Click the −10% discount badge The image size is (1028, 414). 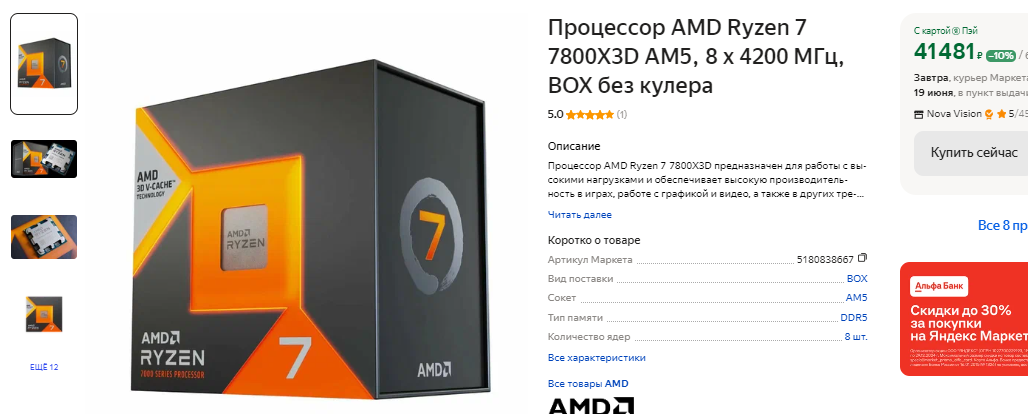tap(1000, 56)
